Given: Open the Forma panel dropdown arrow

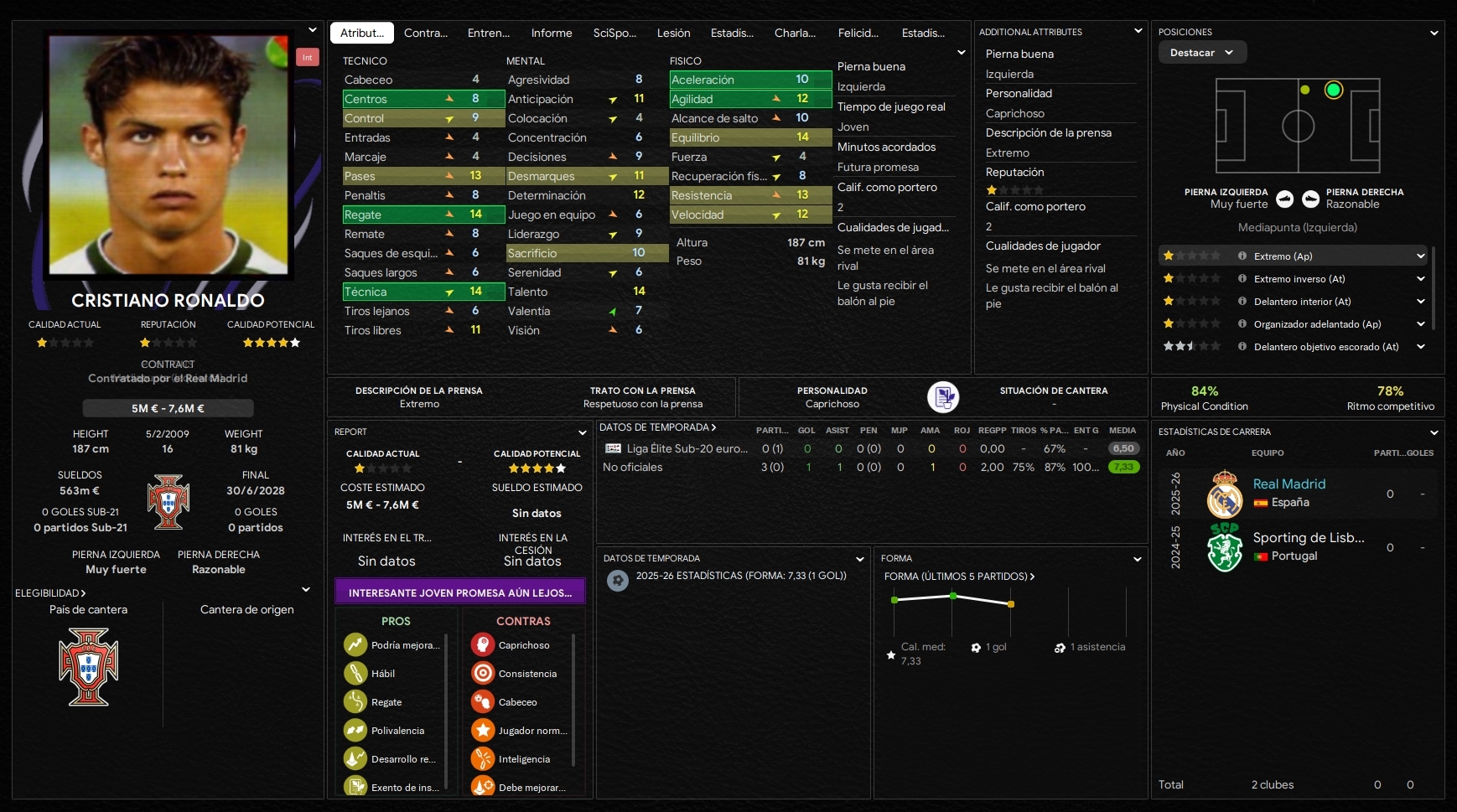Looking at the screenshot, I should [1138, 559].
